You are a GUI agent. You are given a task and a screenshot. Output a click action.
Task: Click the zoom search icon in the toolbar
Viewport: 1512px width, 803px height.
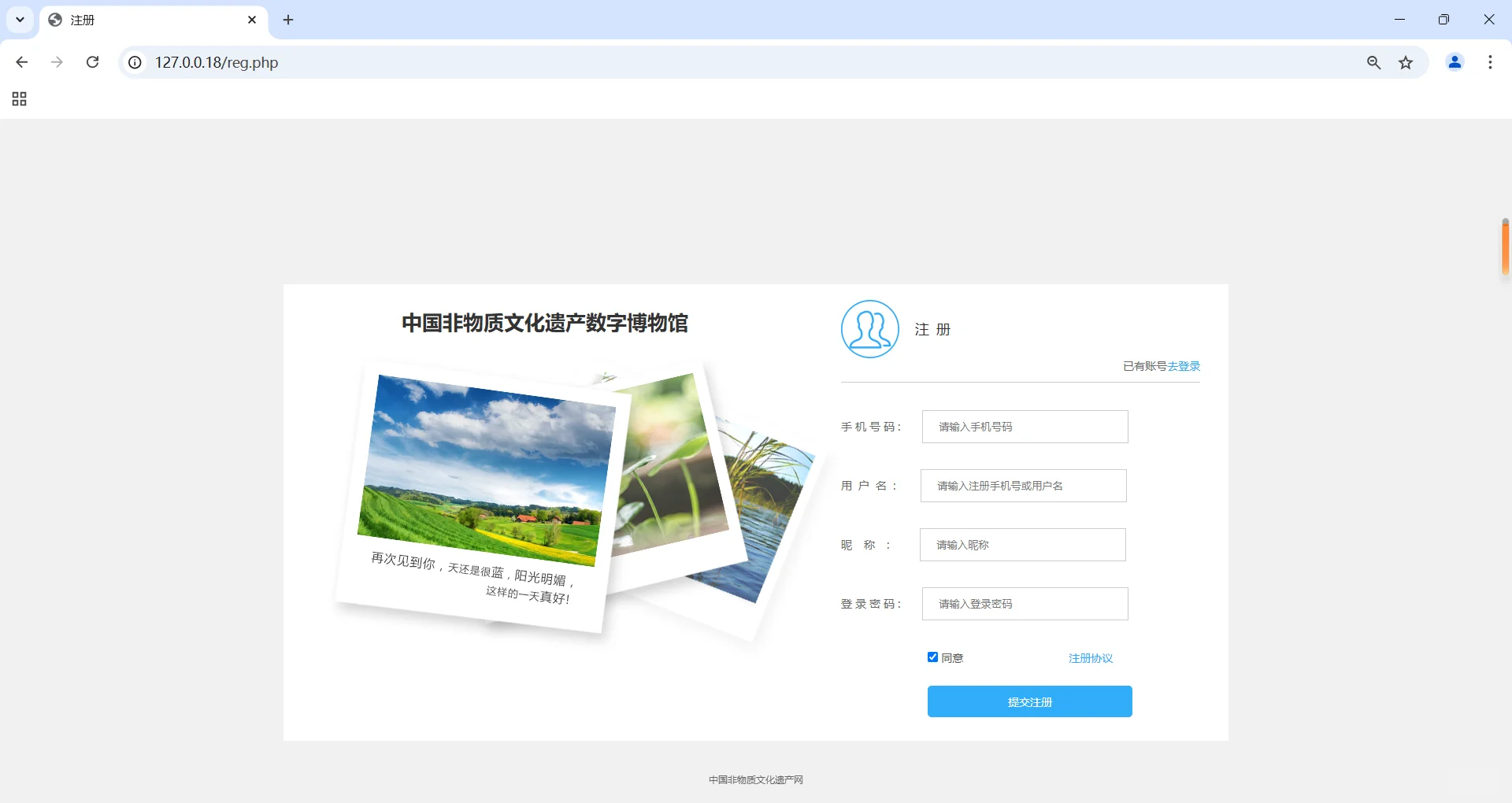1373,62
